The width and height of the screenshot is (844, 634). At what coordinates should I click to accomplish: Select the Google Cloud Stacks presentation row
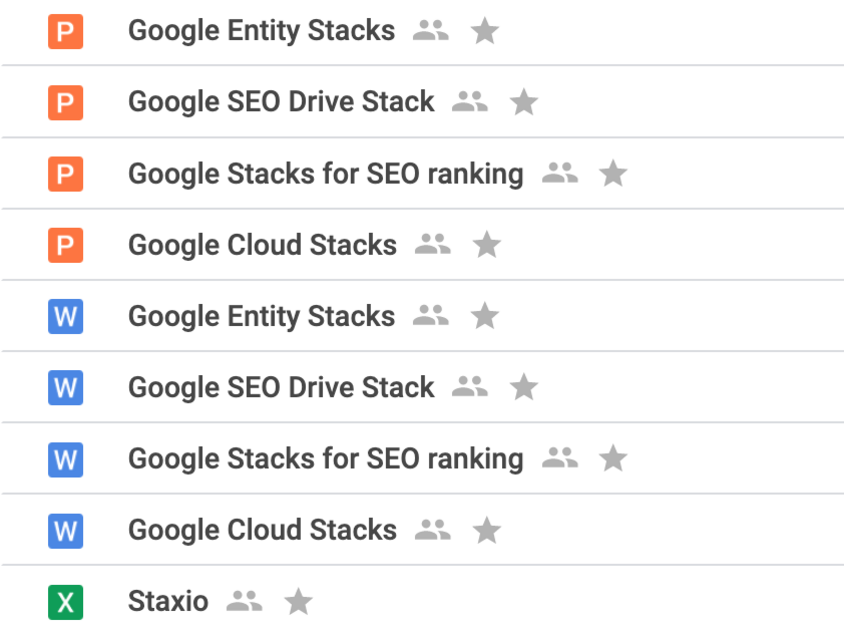262,244
